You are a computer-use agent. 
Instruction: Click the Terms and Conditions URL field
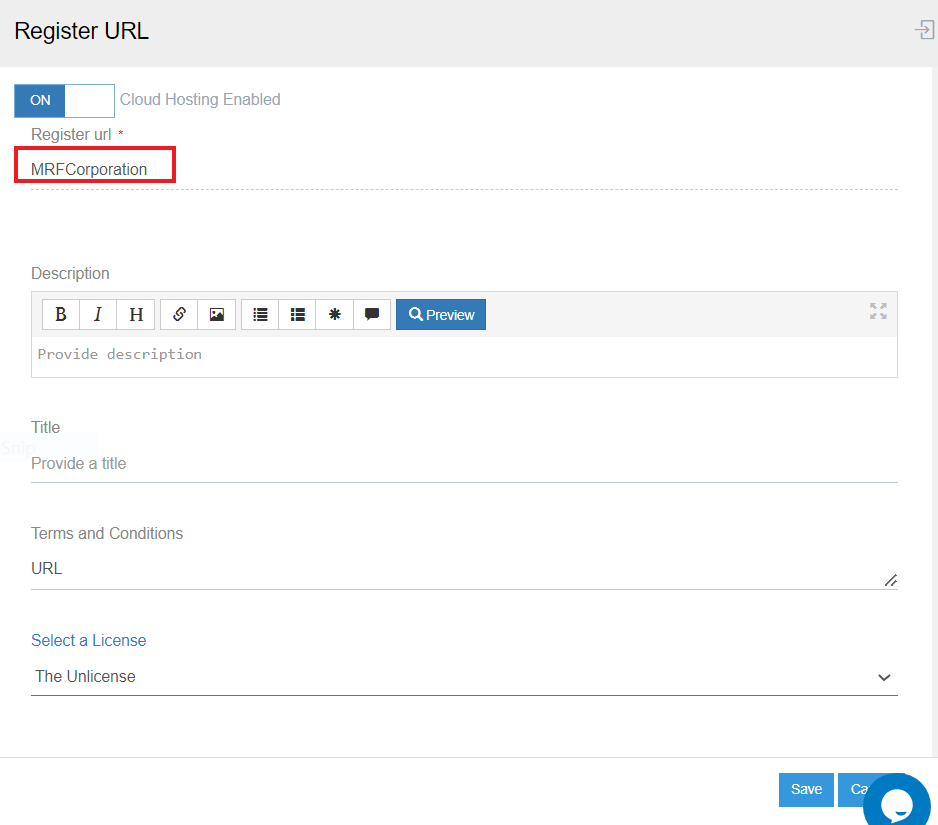pos(464,569)
